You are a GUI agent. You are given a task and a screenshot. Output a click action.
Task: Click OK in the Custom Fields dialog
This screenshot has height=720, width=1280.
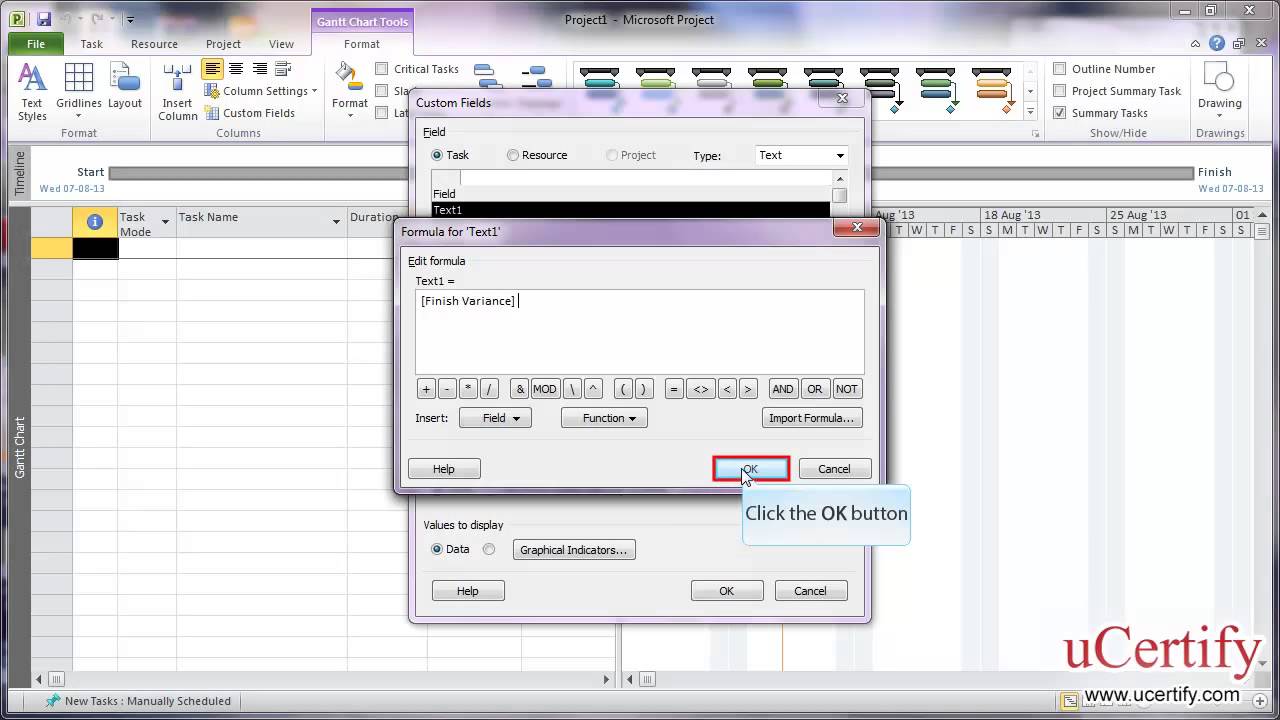click(727, 591)
